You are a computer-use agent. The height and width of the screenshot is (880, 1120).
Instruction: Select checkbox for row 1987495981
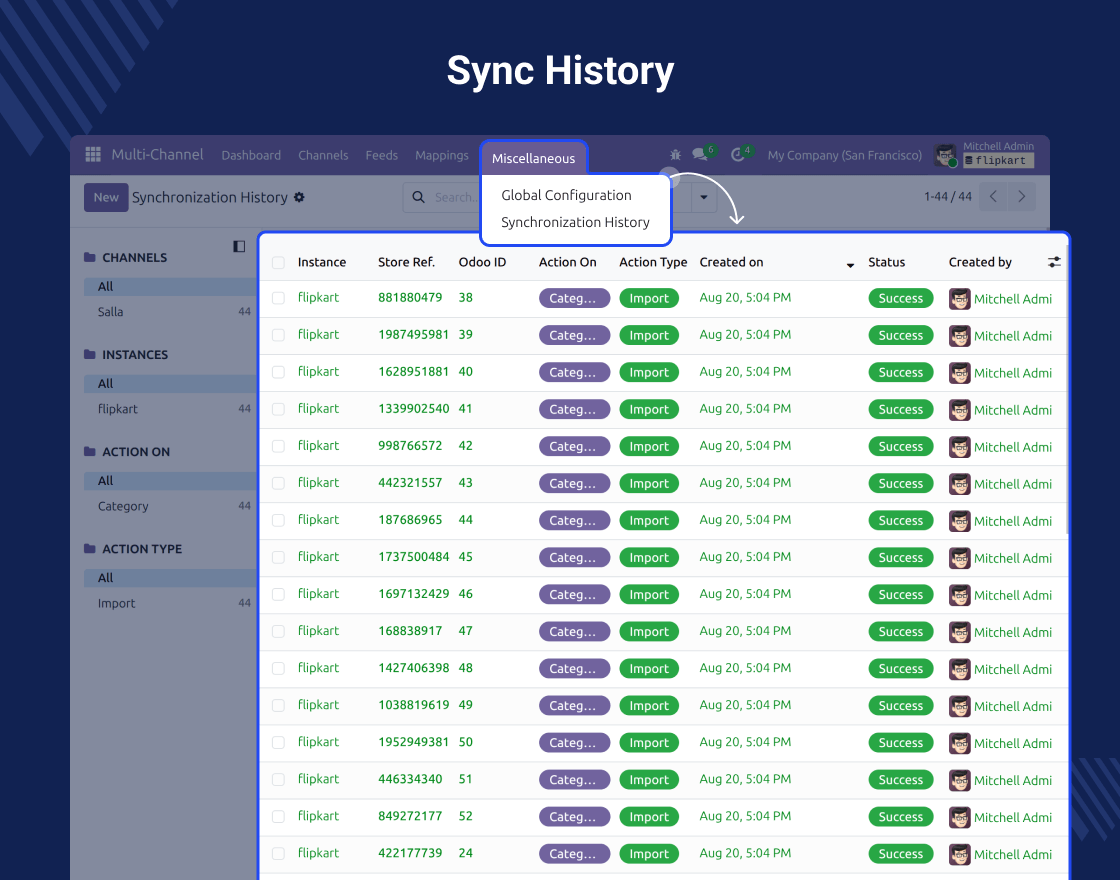[279, 335]
